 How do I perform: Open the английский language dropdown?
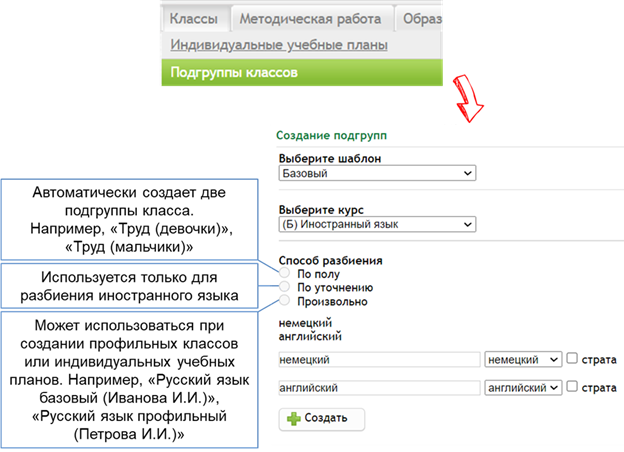(522, 387)
